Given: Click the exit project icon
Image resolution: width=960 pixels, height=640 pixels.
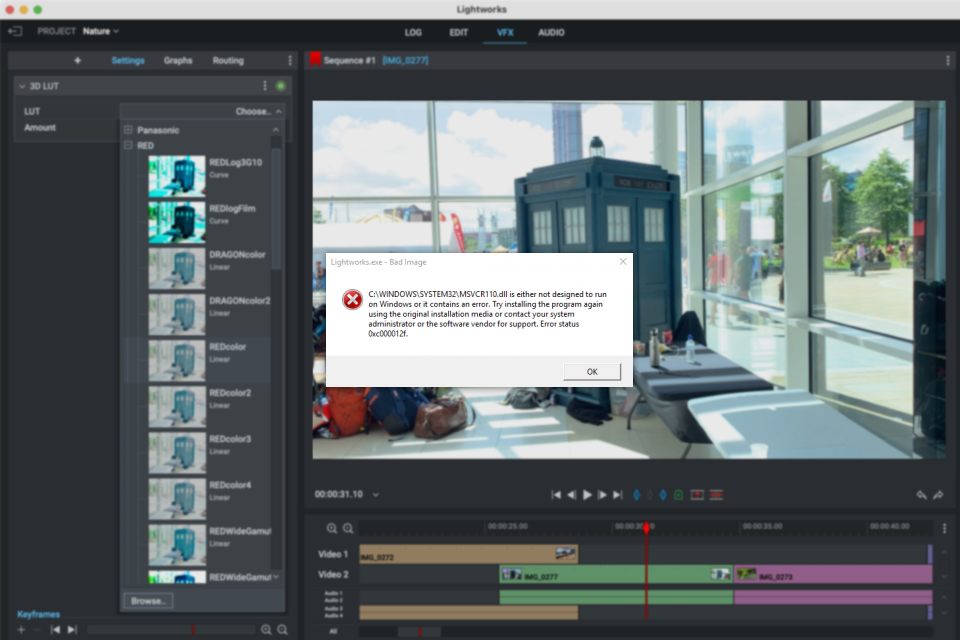Looking at the screenshot, I should pyautogui.click(x=15, y=32).
